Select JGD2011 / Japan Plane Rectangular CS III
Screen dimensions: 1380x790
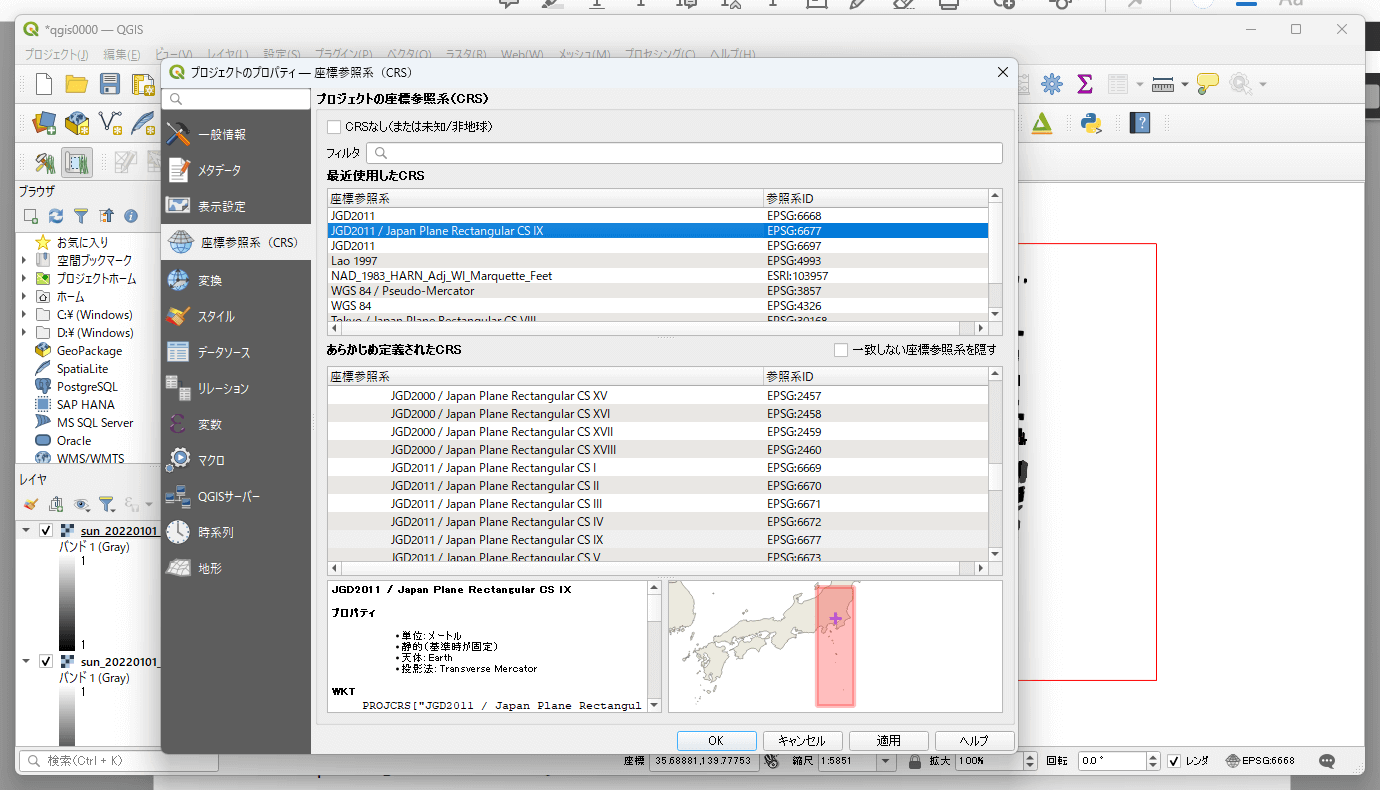point(658,504)
